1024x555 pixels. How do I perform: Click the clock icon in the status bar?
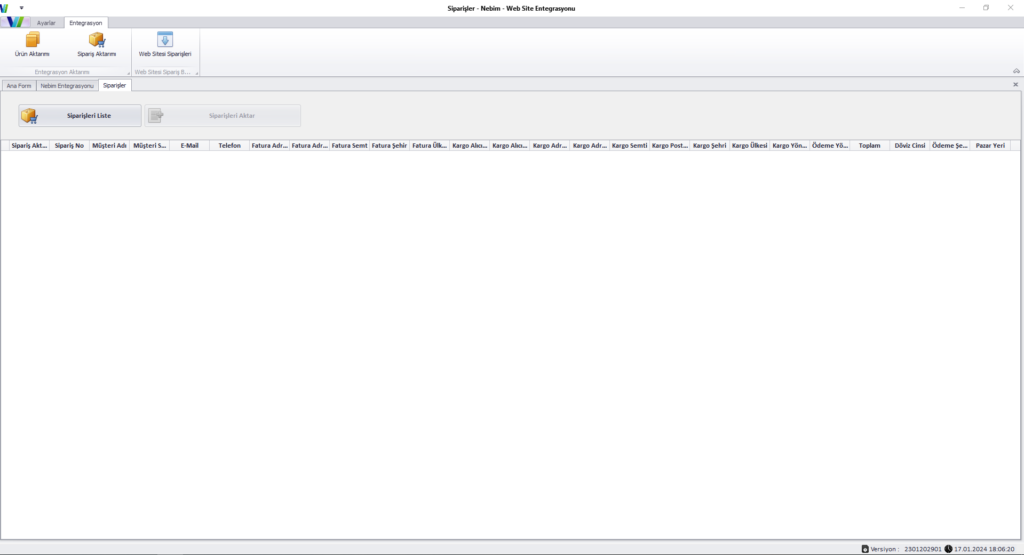(x=948, y=548)
